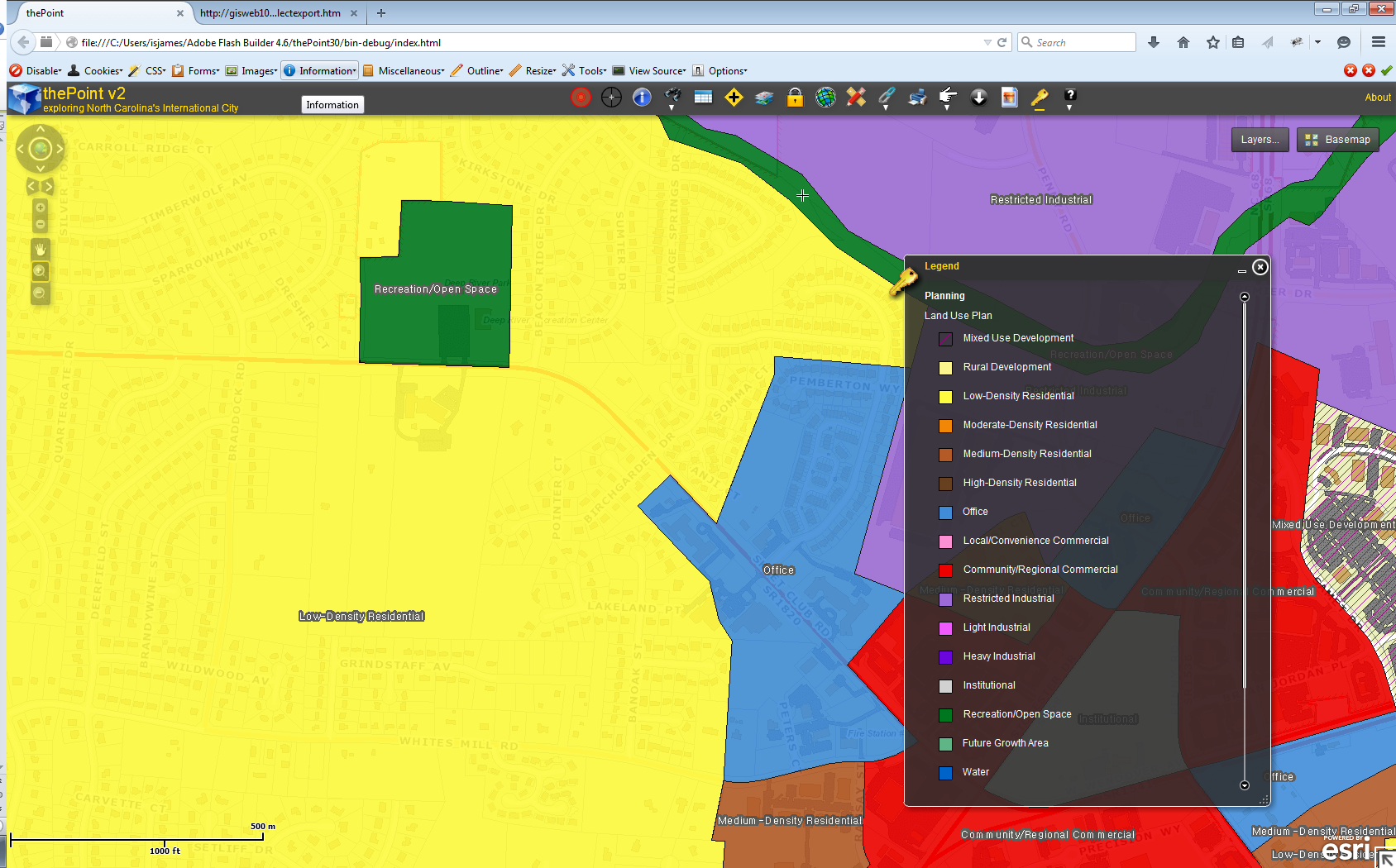Click the browser address bar

click(x=529, y=42)
